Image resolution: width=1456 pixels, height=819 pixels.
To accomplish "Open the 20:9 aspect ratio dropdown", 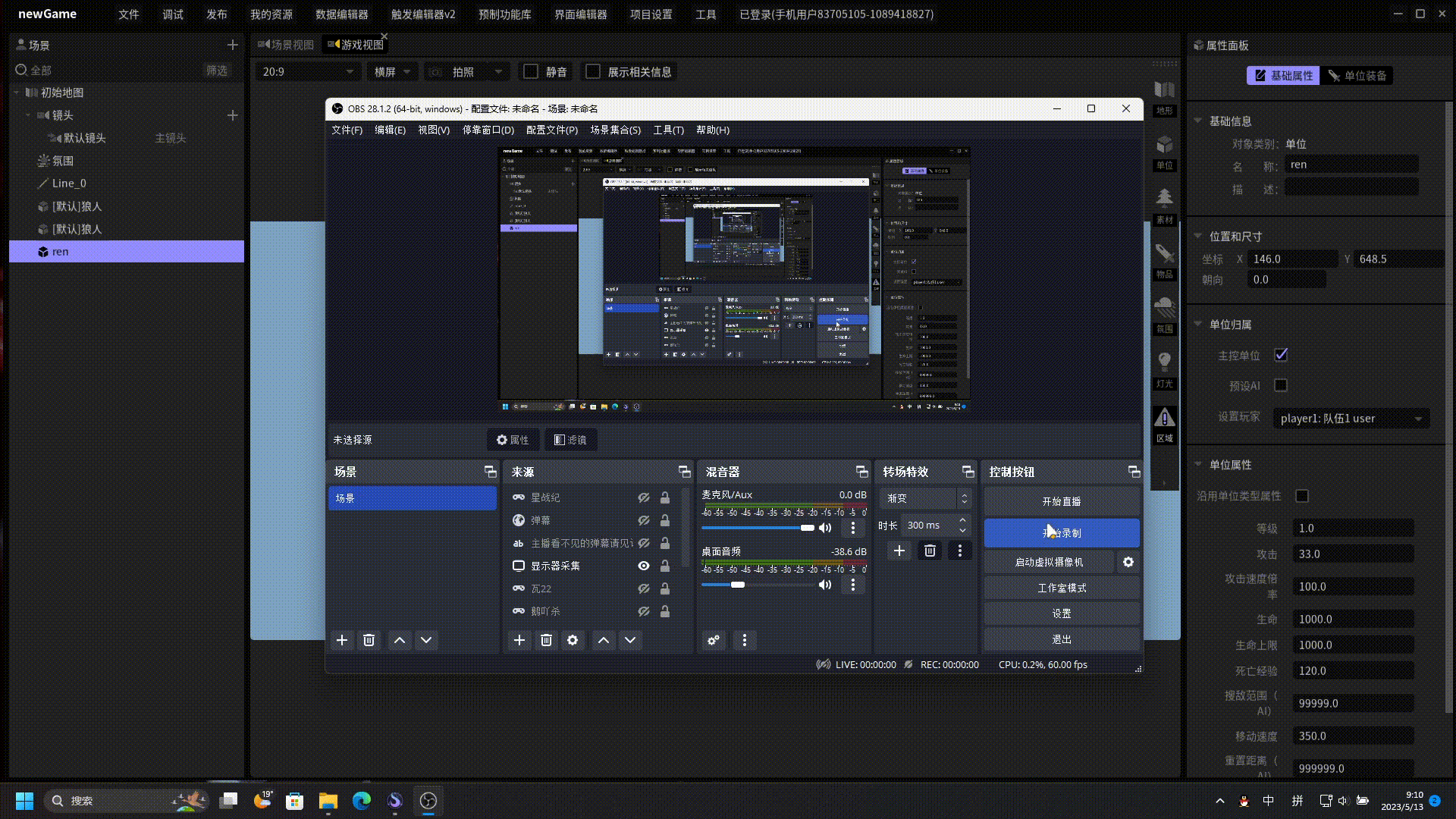I will [307, 72].
